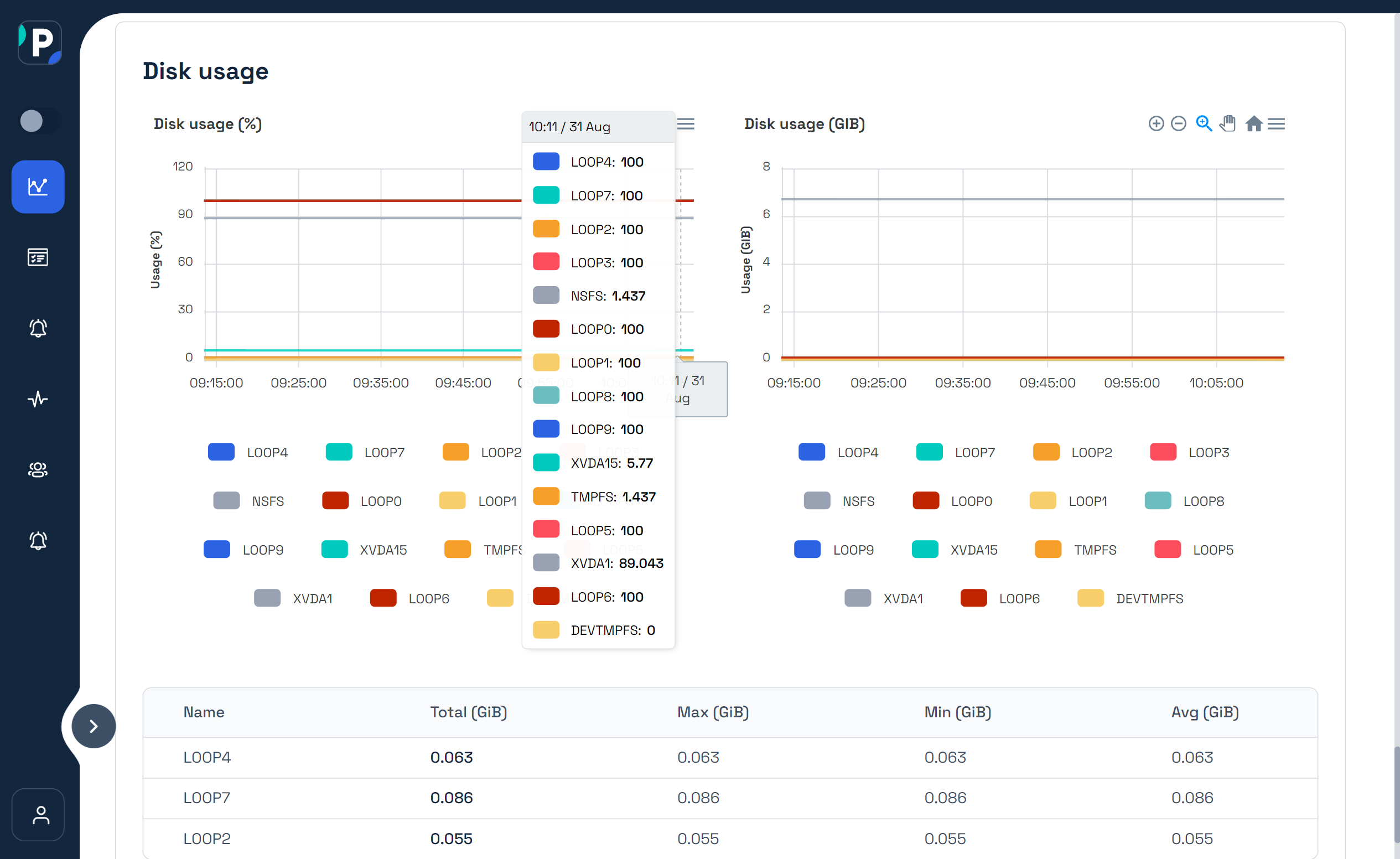Select the LOOP2 row name in table
This screenshot has width=1400, height=859.
click(207, 839)
